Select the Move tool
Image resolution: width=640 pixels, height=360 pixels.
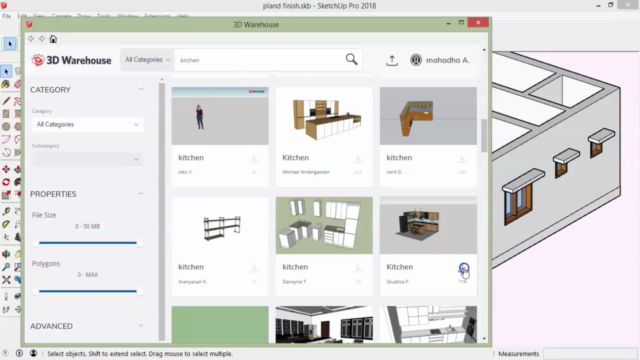point(6,169)
